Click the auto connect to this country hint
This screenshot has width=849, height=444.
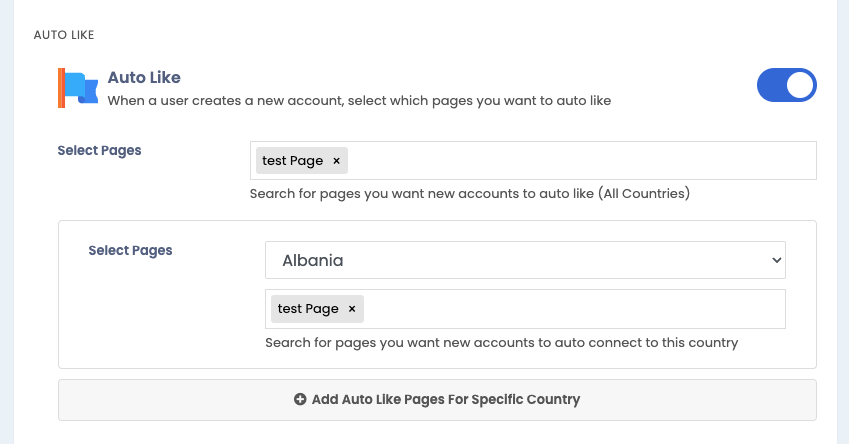(x=501, y=343)
